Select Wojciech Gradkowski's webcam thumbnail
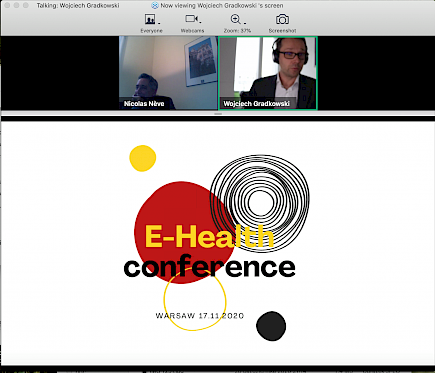 point(268,73)
